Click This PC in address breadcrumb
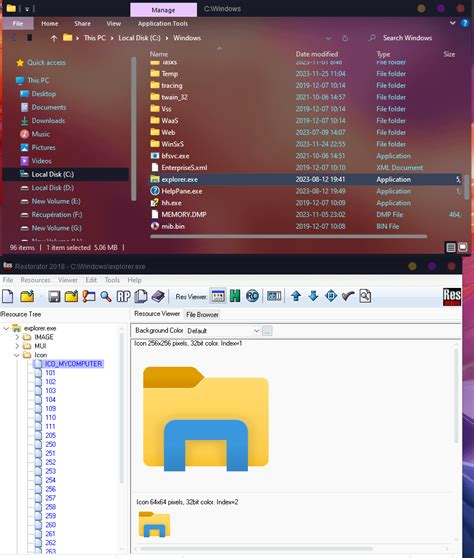 tap(95, 38)
